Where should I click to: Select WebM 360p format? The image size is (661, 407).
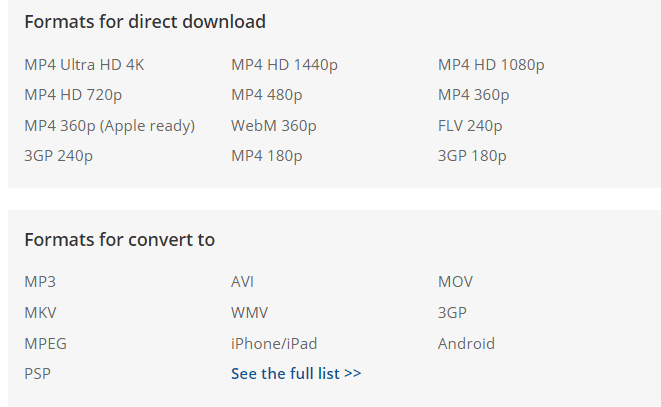[274, 126]
